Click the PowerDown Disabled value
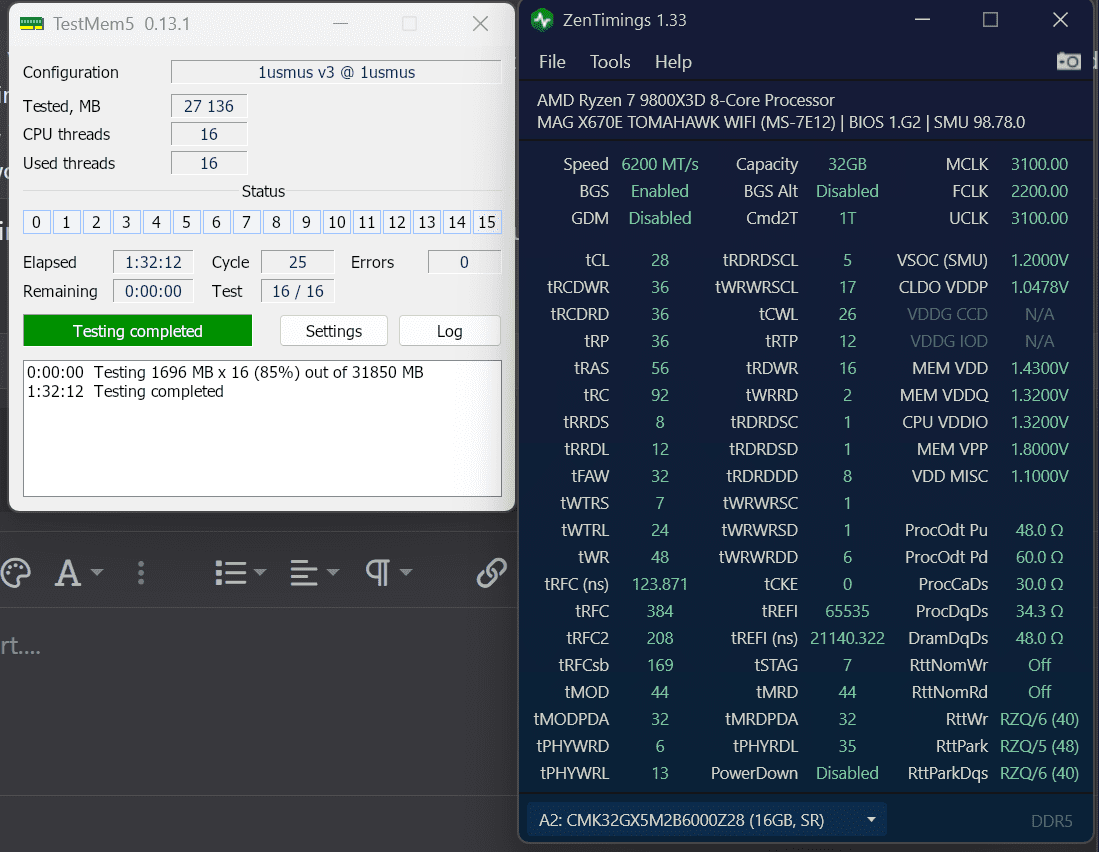The image size is (1099, 852). click(x=847, y=773)
